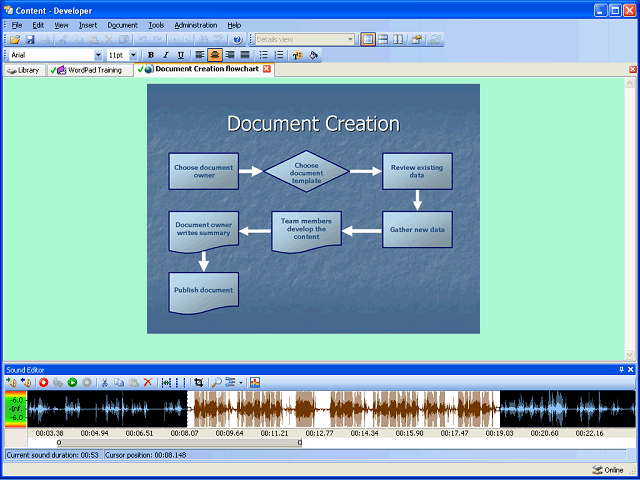Image resolution: width=640 pixels, height=480 pixels.
Task: Start recording with the red Record button
Action: pyautogui.click(x=44, y=382)
